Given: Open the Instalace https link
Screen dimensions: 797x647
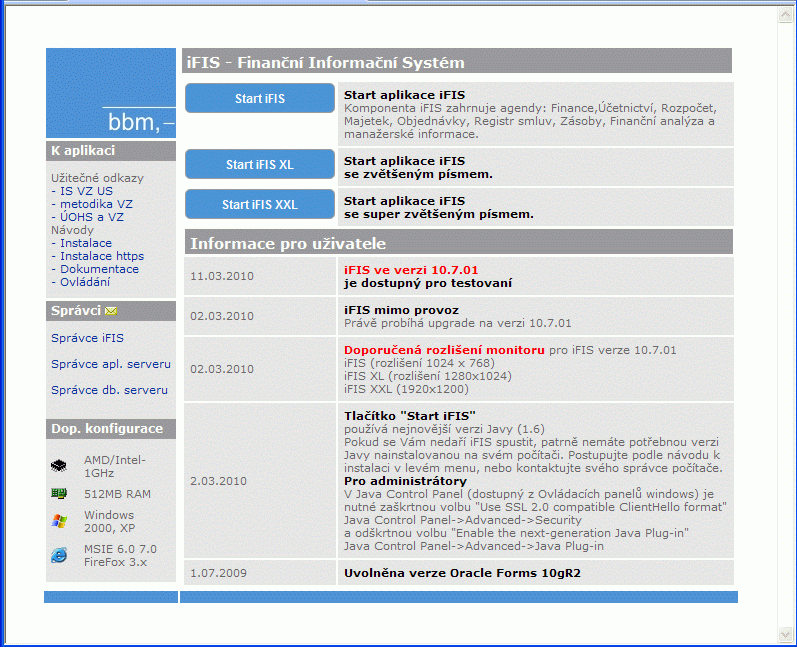Looking at the screenshot, I should click(x=102, y=256).
